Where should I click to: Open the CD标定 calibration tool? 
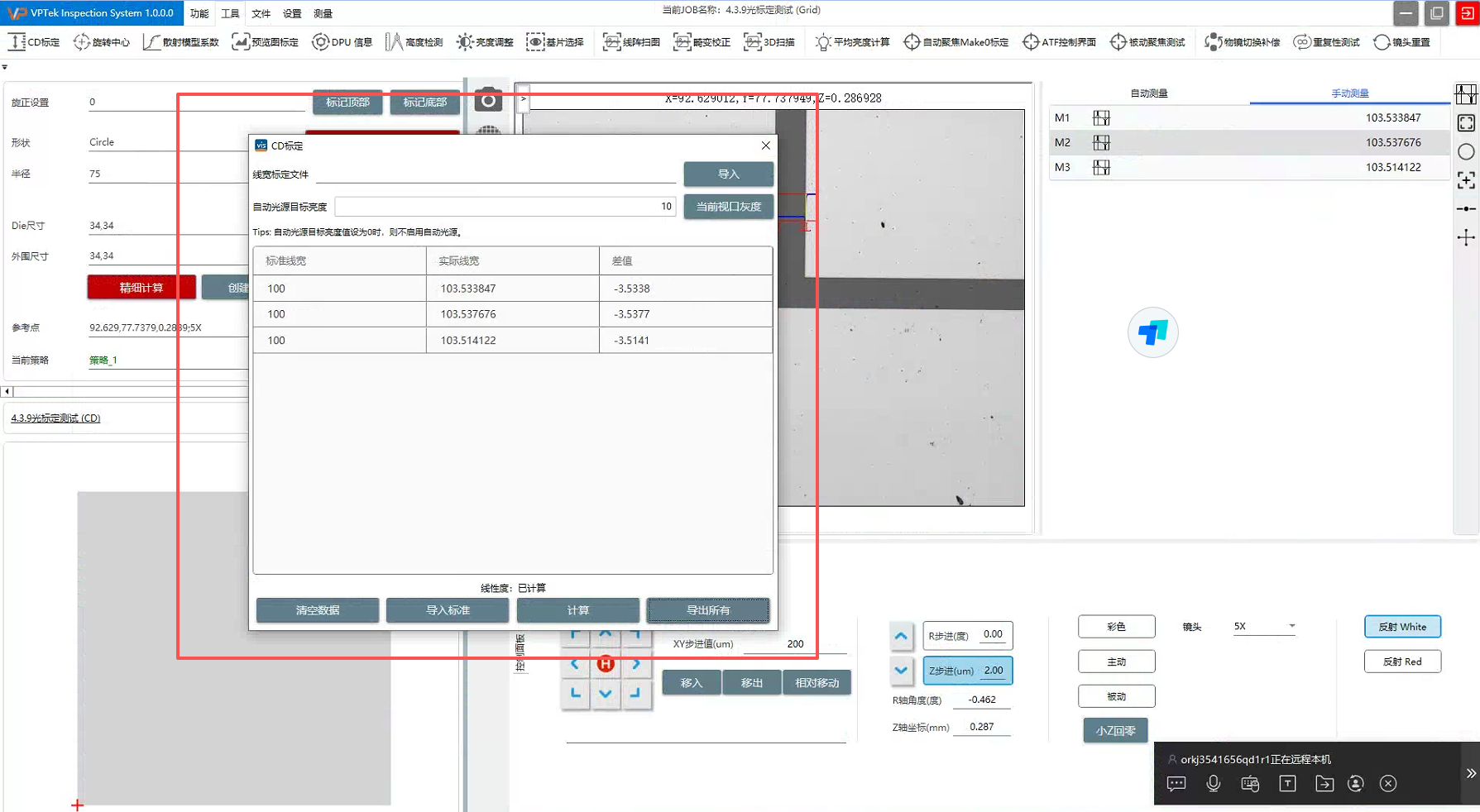(34, 42)
